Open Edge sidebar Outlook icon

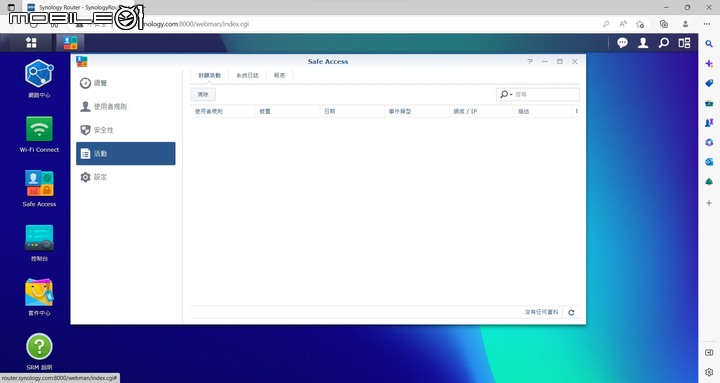click(709, 162)
